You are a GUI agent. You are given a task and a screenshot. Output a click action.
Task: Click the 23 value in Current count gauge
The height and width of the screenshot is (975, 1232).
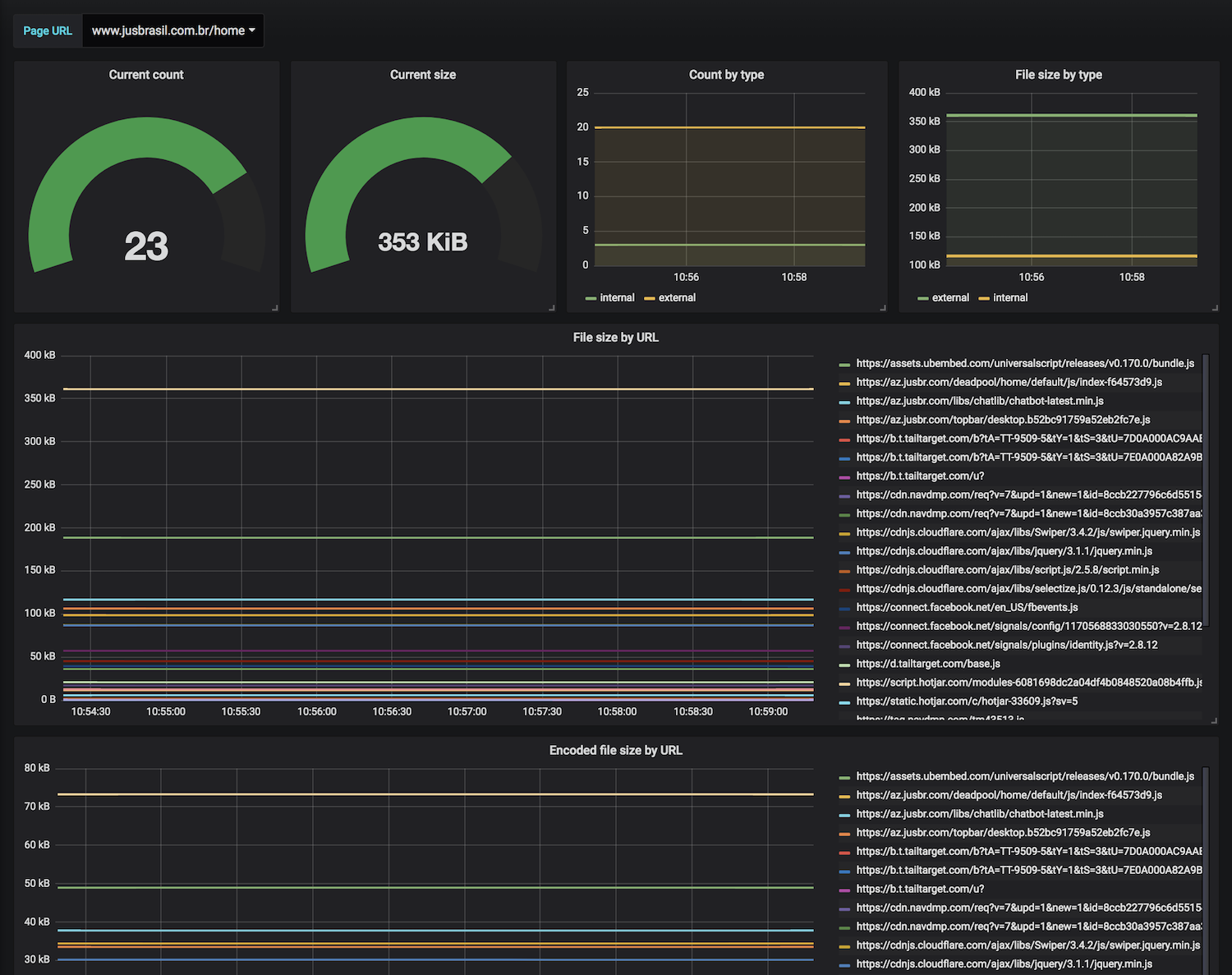pos(146,246)
